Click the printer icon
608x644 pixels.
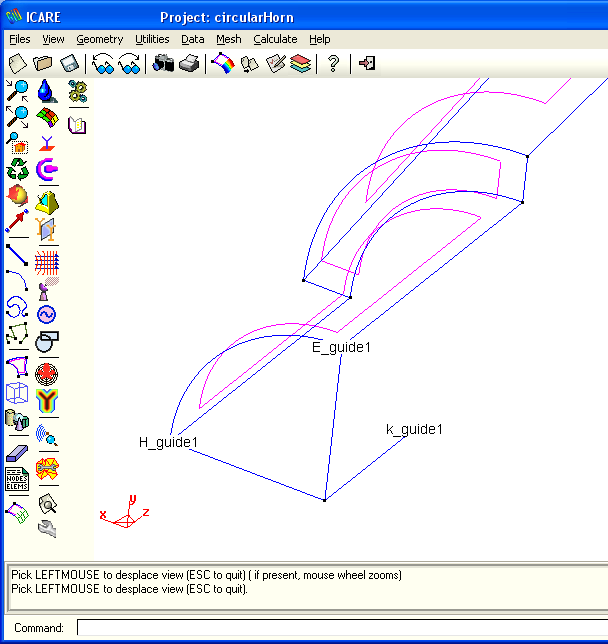point(189,64)
